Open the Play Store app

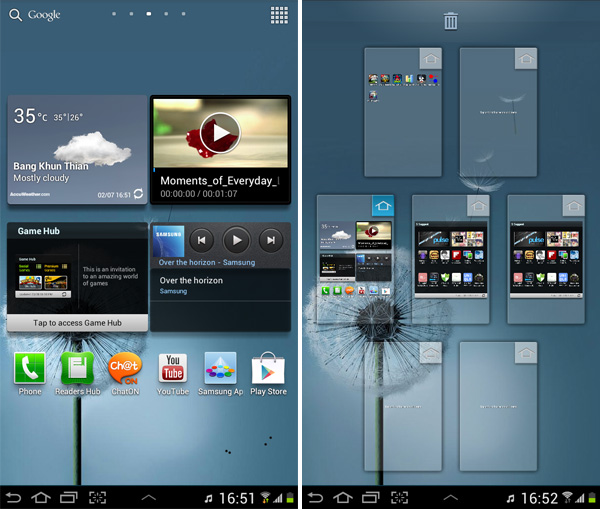coord(268,369)
